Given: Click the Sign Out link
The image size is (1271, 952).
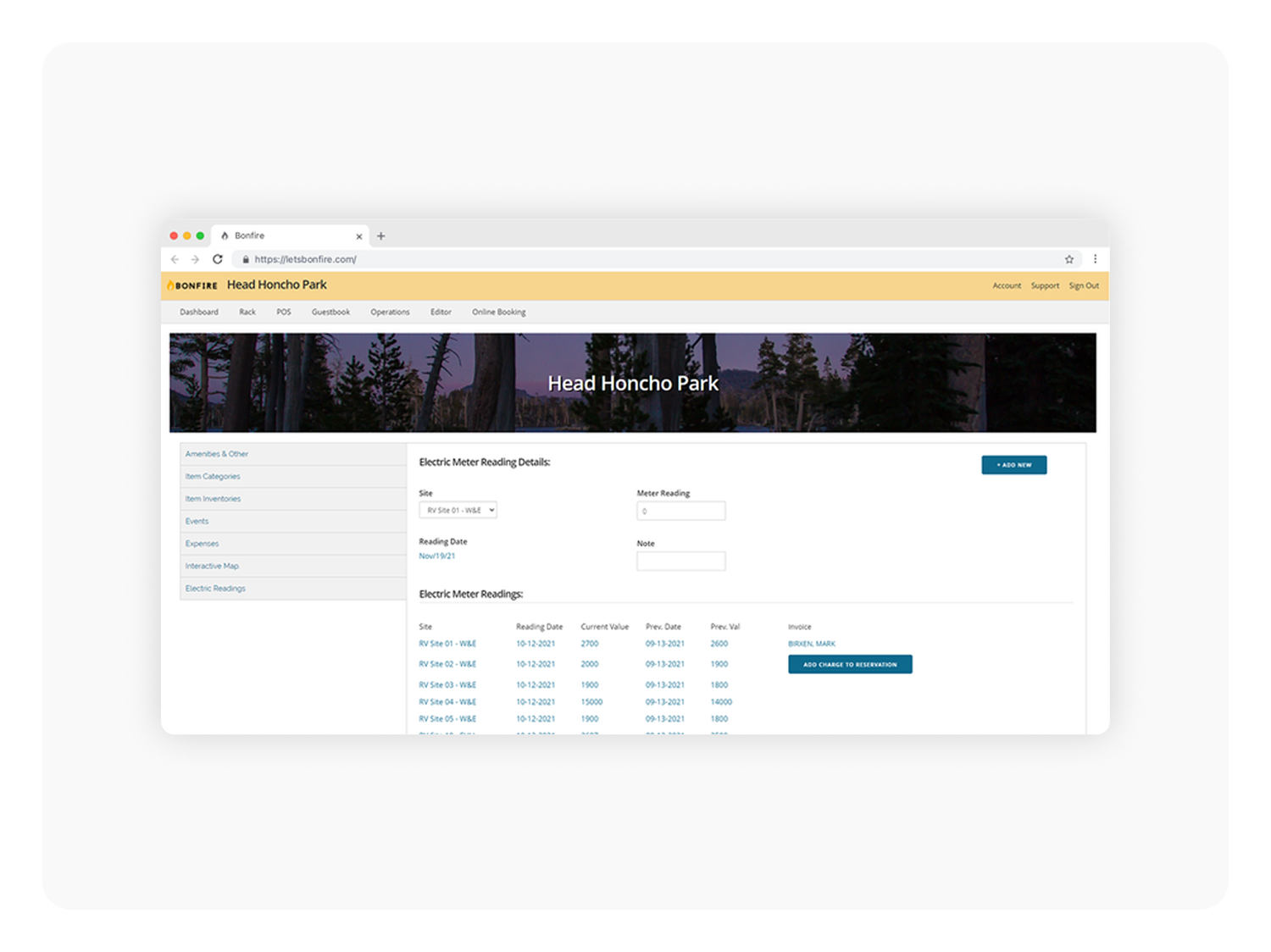Looking at the screenshot, I should pyautogui.click(x=1084, y=286).
